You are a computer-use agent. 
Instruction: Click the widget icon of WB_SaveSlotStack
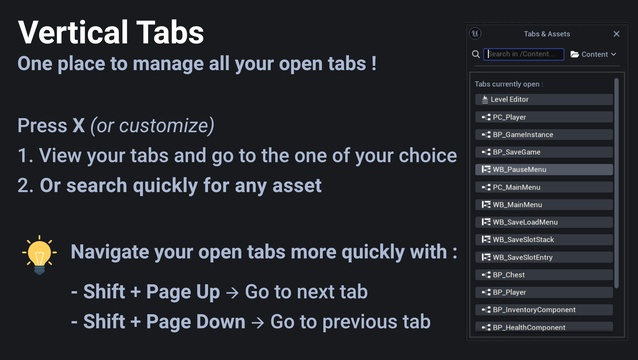pos(486,240)
